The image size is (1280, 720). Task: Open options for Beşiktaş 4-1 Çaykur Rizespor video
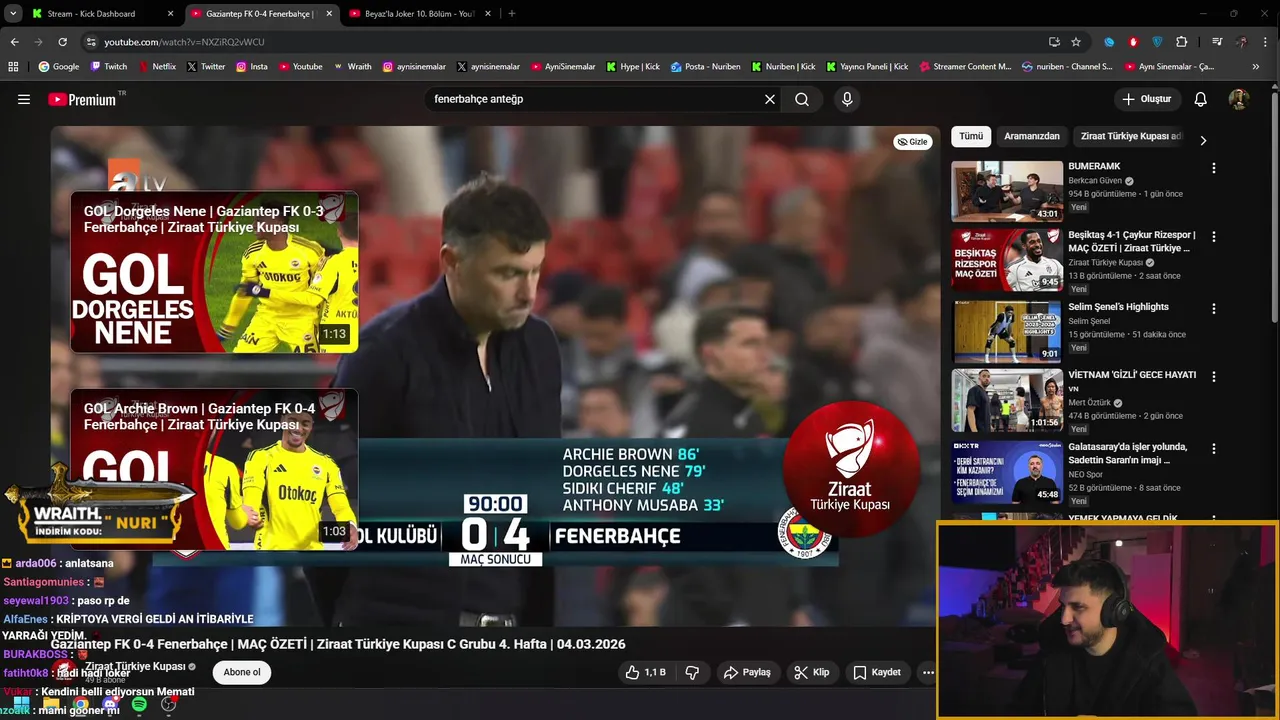[1214, 237]
